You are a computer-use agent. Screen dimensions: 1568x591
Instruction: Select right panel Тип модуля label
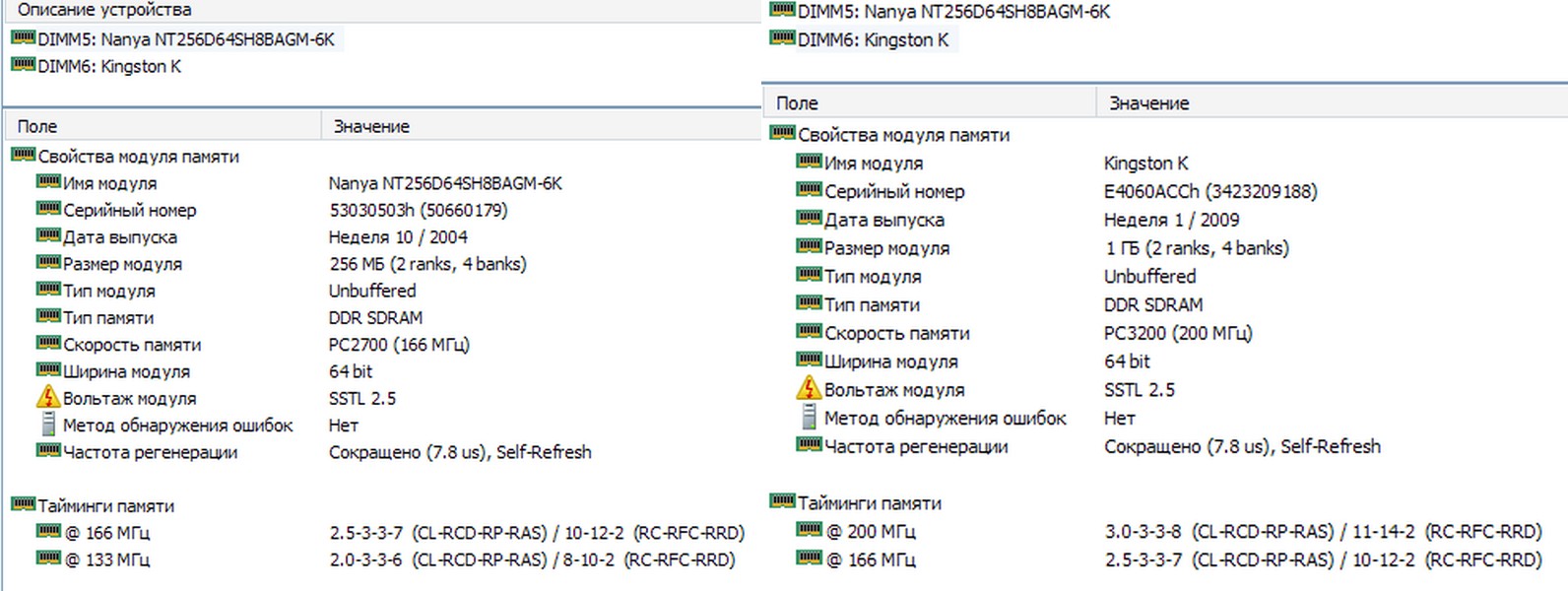[x=873, y=277]
